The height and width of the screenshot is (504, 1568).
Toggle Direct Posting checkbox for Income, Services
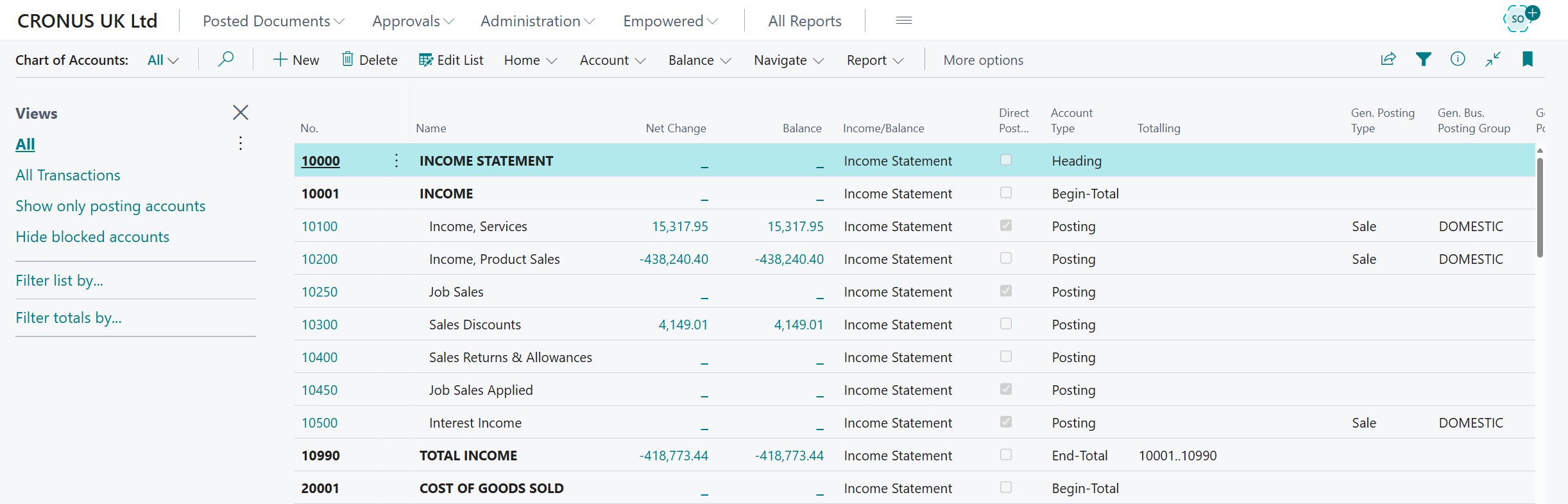(x=1006, y=225)
